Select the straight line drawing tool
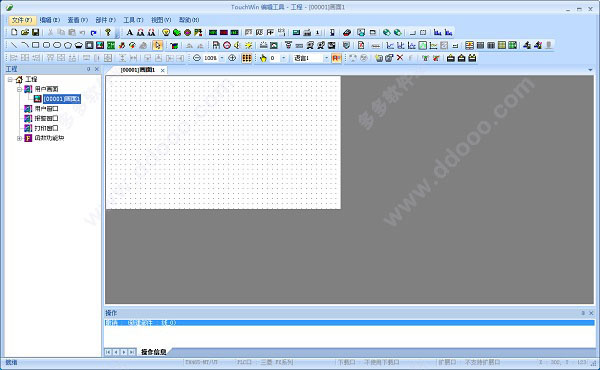Screen dimensions: 600x370 coord(14,45)
